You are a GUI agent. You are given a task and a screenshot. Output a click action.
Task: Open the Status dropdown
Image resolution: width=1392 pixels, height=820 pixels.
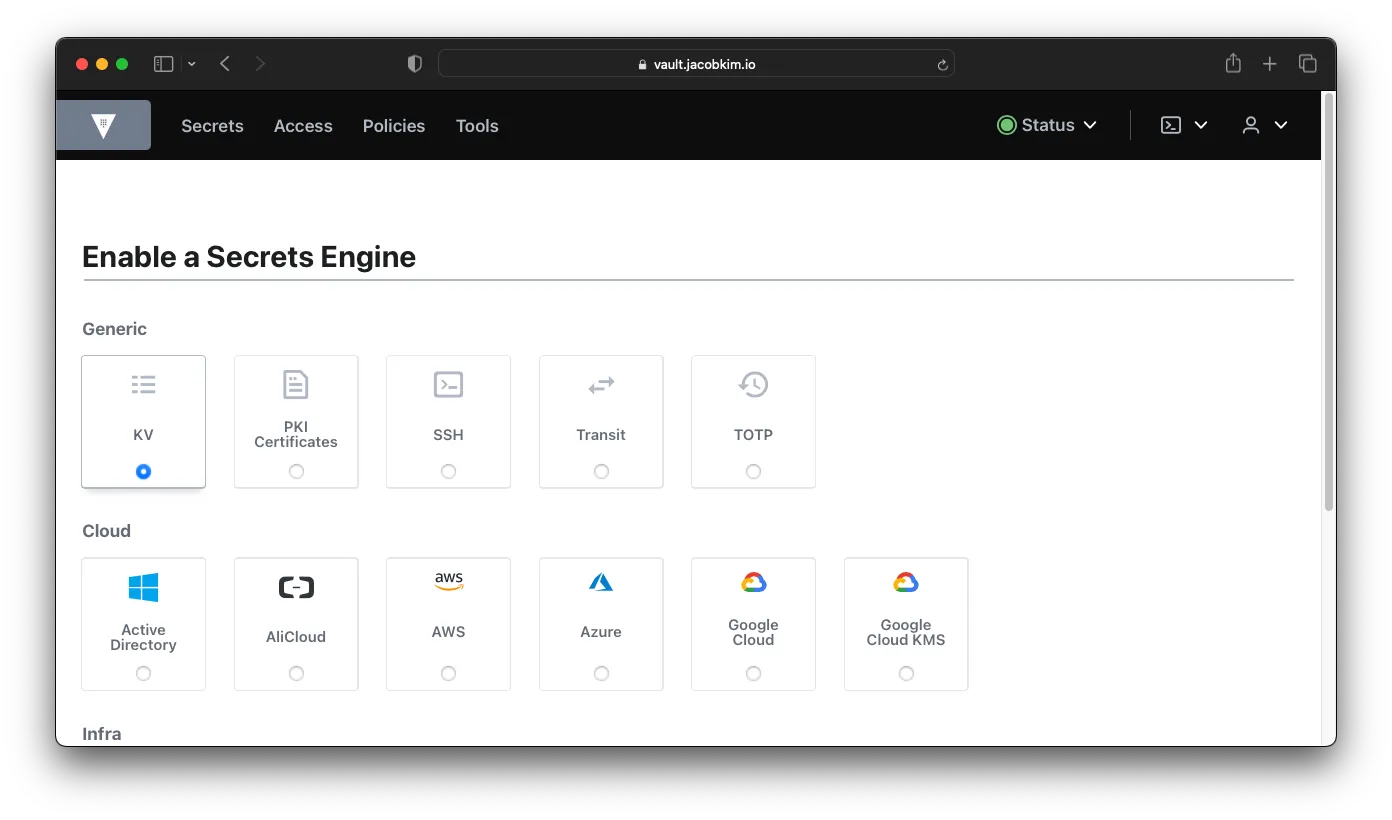[1046, 125]
